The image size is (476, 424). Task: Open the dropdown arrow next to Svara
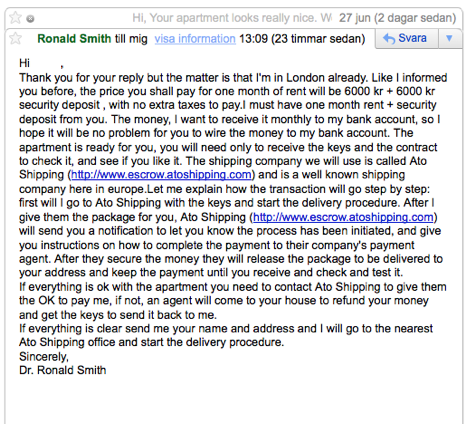[x=449, y=38]
